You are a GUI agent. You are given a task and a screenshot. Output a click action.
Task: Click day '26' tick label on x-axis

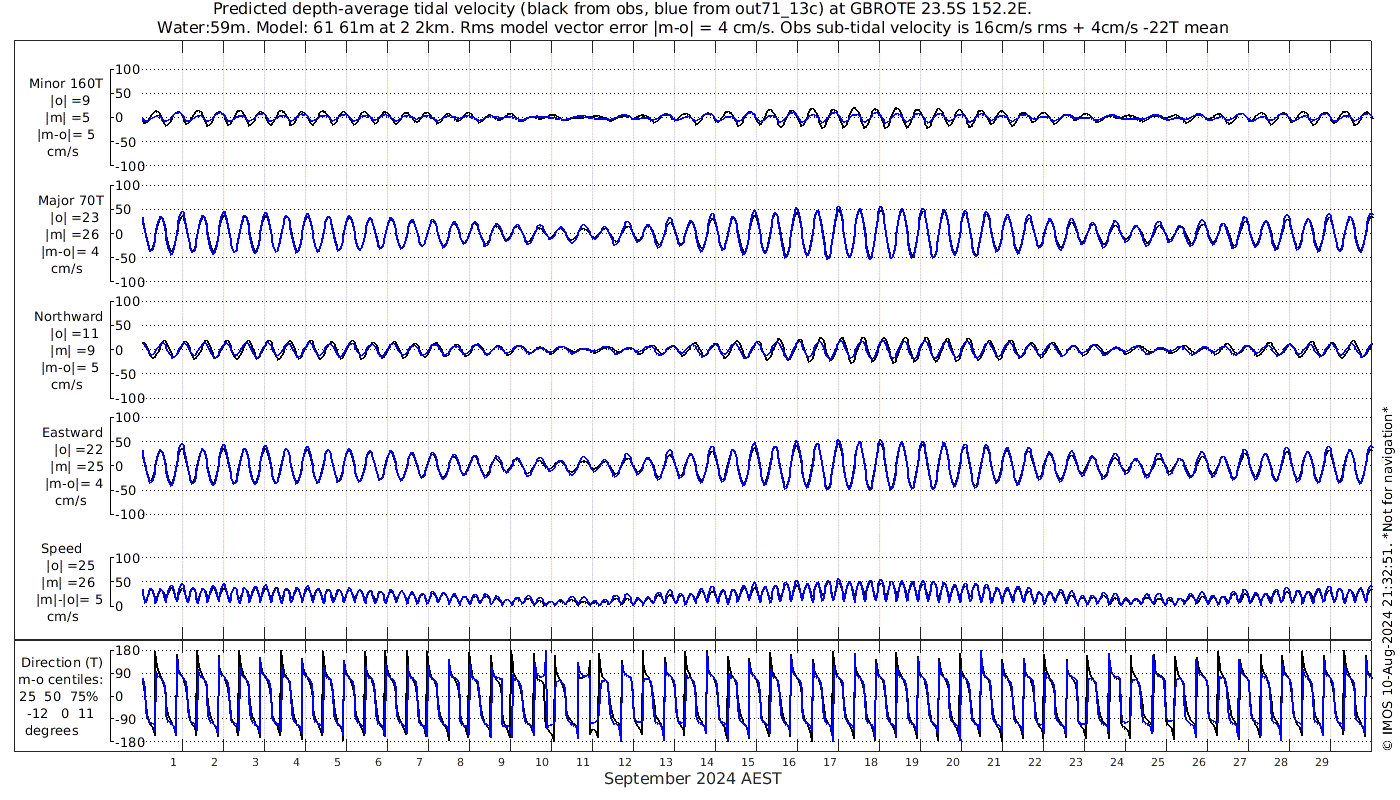point(1198,761)
